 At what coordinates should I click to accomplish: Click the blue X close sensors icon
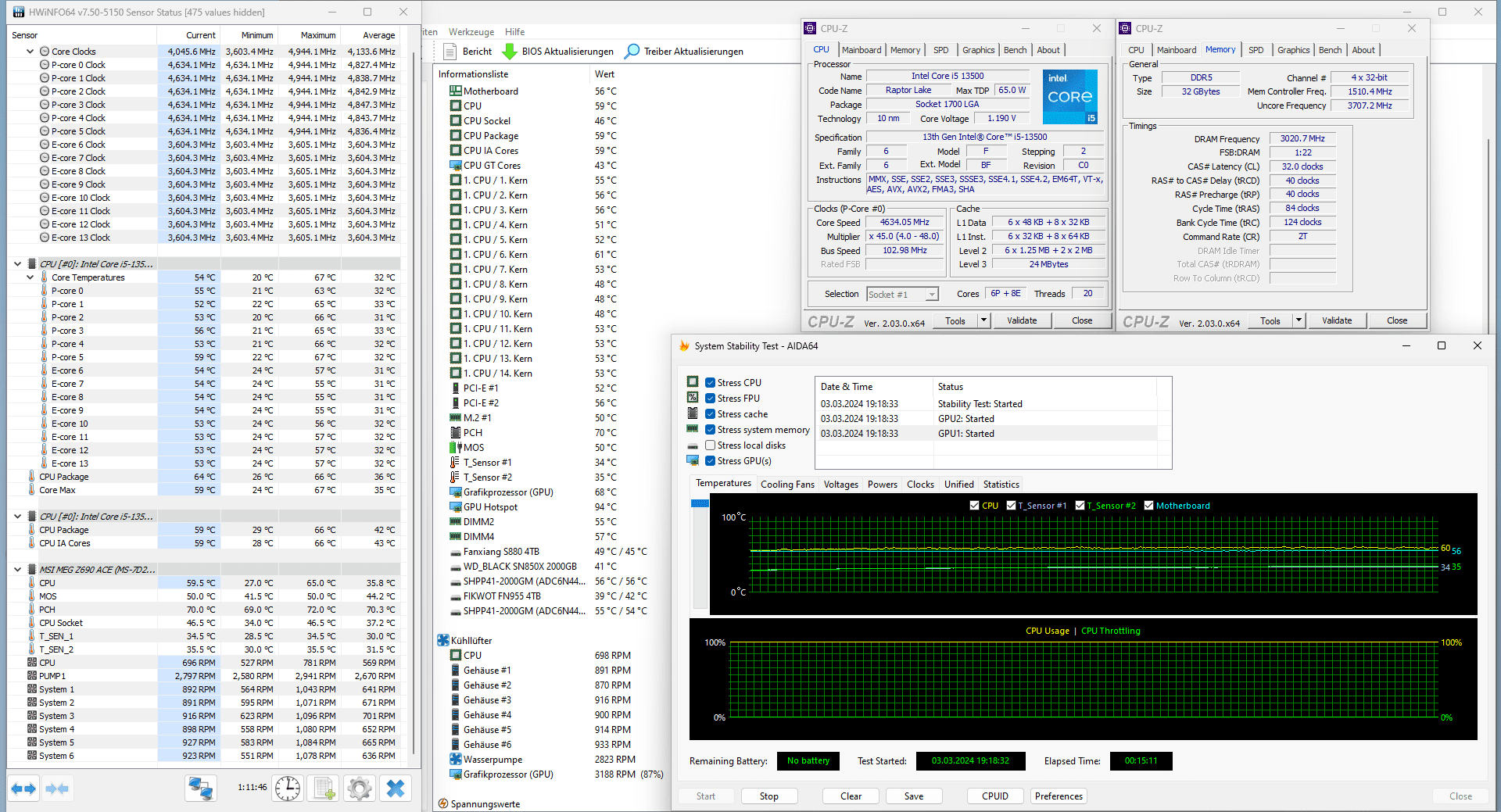(x=396, y=789)
